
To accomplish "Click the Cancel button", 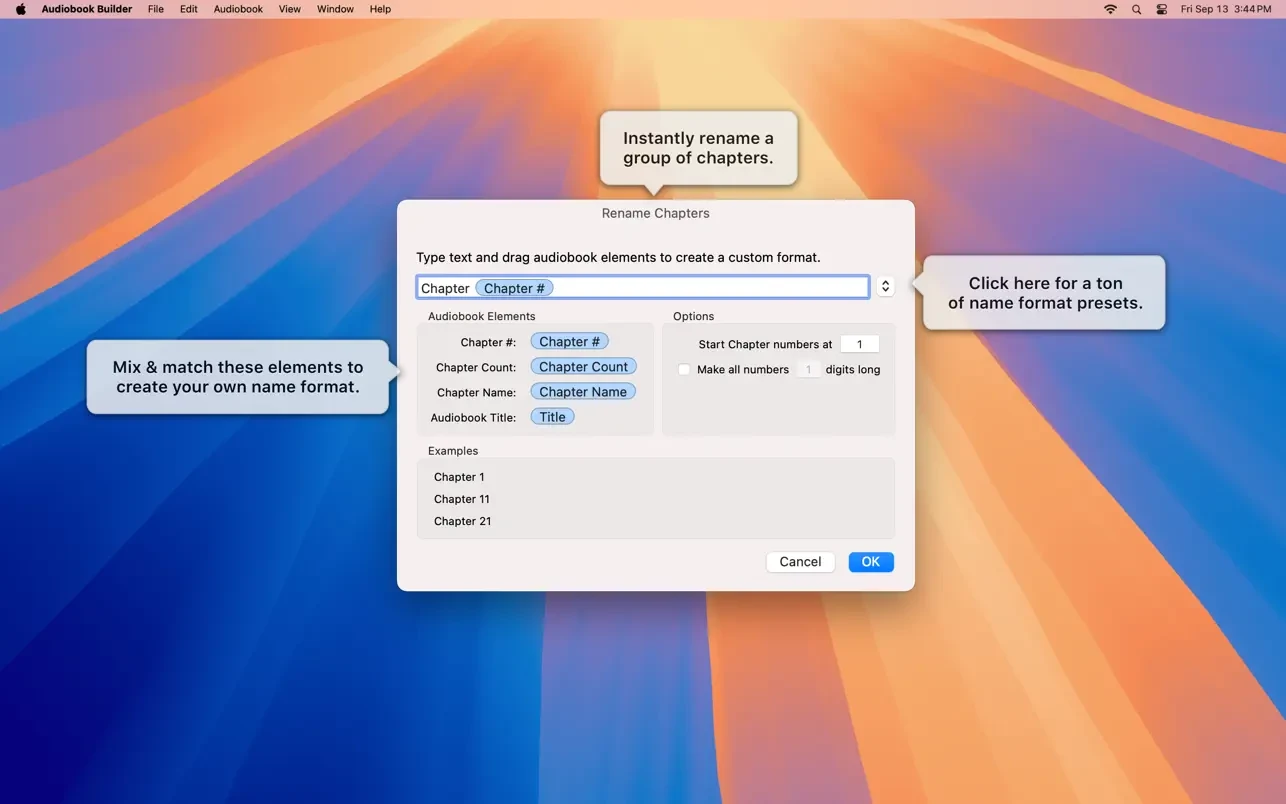I will coord(800,562).
